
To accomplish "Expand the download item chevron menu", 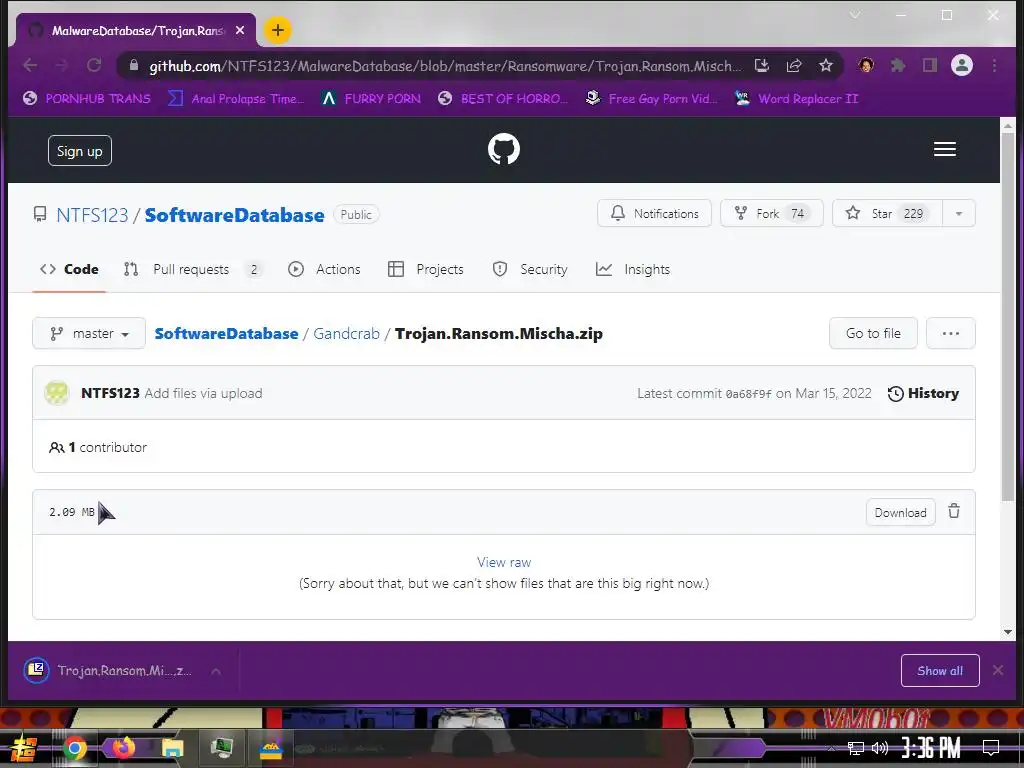I will point(216,671).
